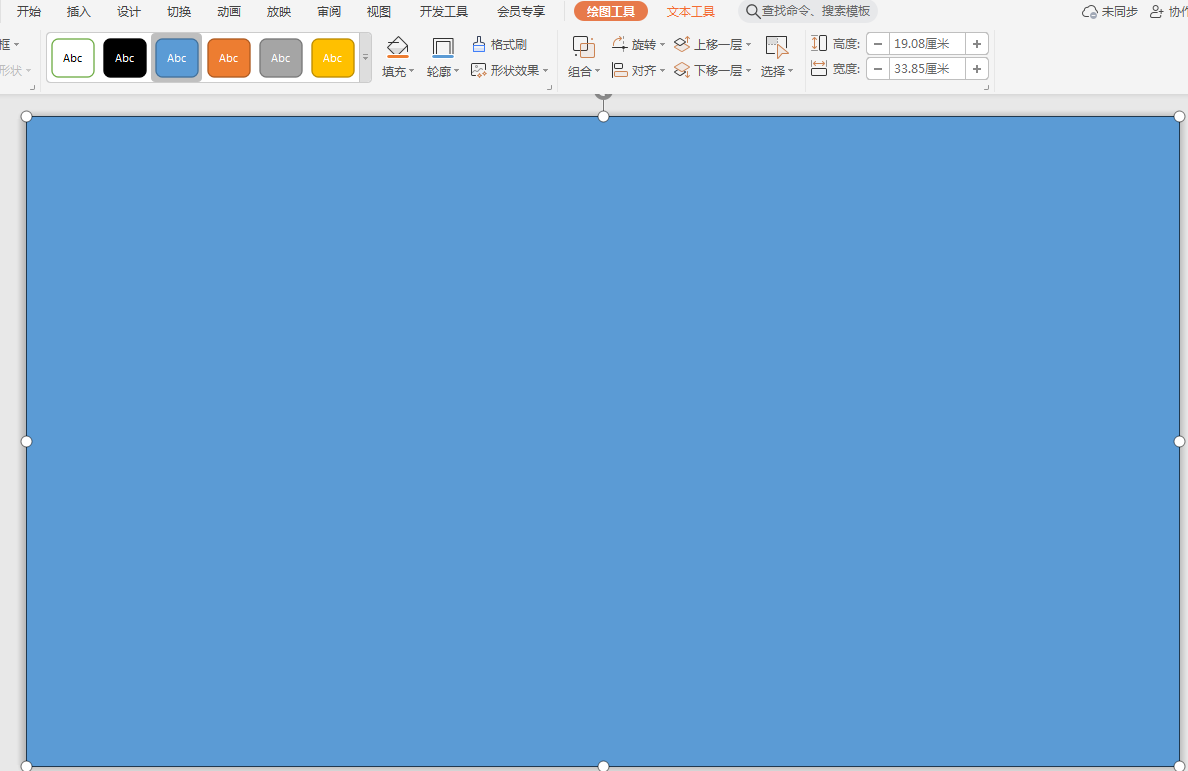Open the 旋转 dropdown arrow
1188x771 pixels.
pos(662,45)
